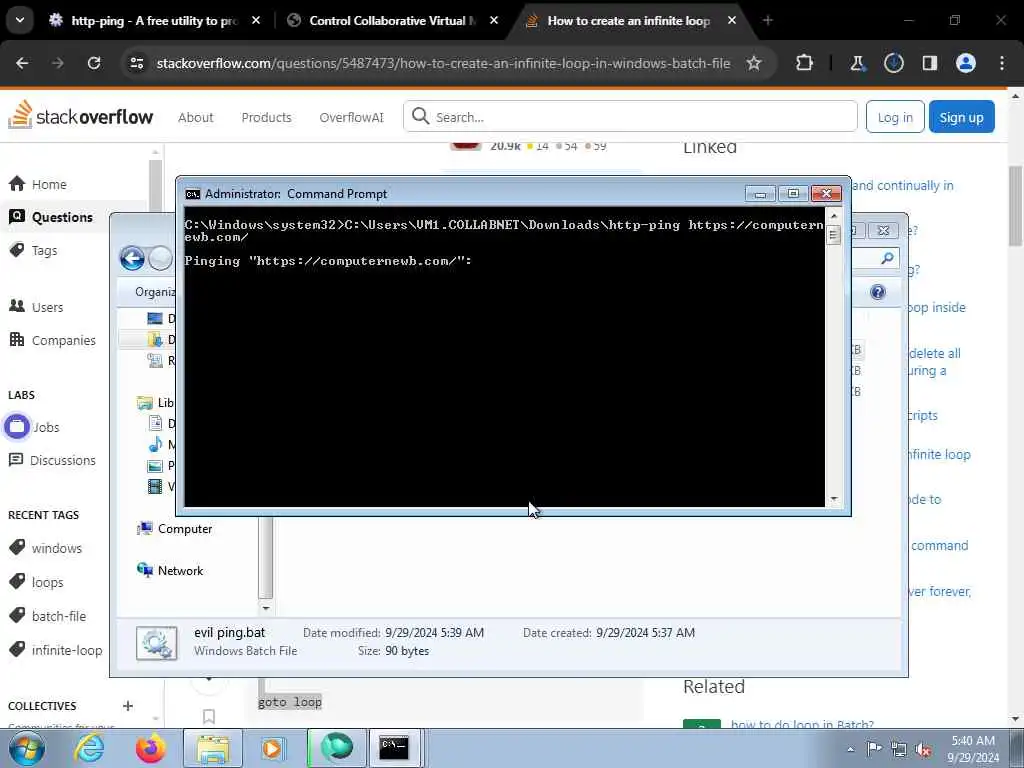The width and height of the screenshot is (1024, 768).
Task: Open the taskbar clock showing 5:40 AM
Action: point(973,749)
